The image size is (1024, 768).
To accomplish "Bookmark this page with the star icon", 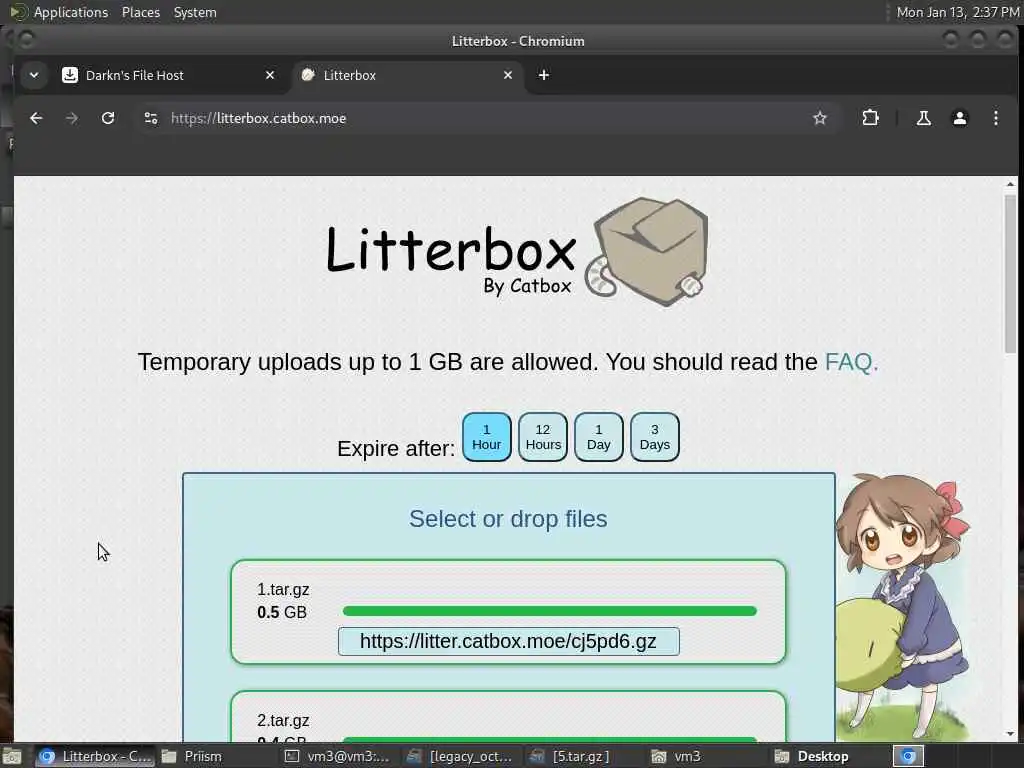I will (820, 118).
